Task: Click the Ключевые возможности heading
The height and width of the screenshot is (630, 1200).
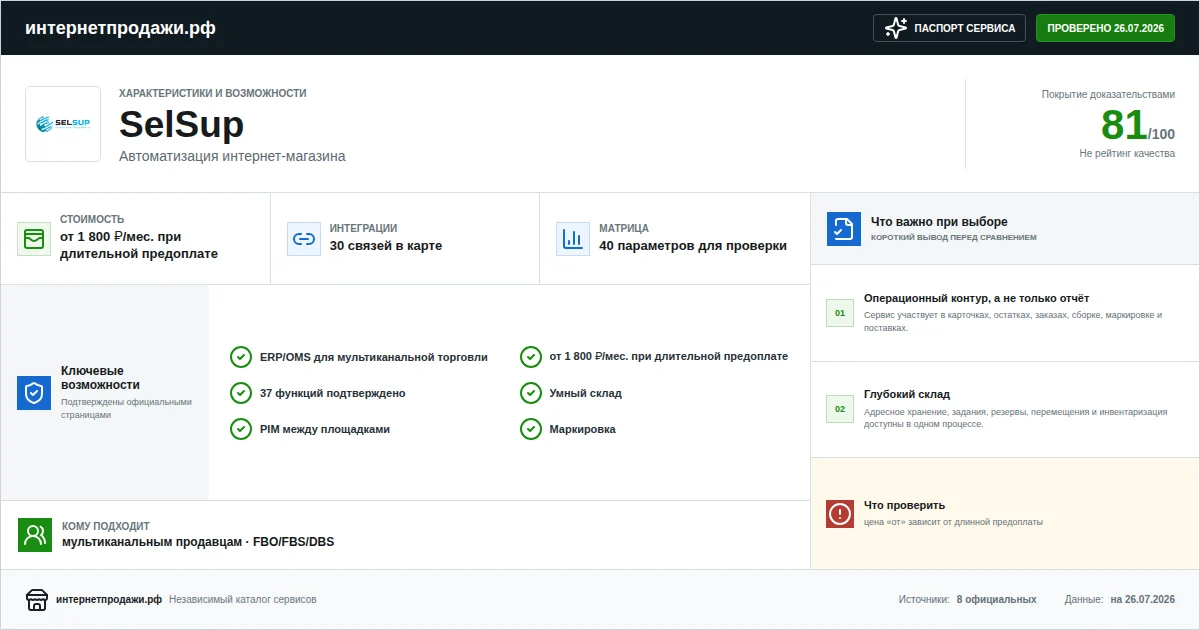Action: tap(100, 378)
